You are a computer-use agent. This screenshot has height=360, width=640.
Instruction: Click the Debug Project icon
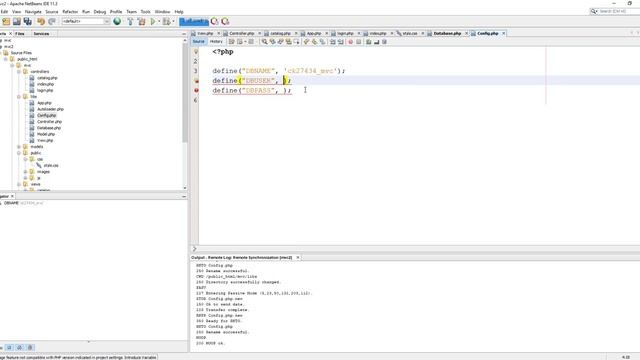[x=166, y=21]
